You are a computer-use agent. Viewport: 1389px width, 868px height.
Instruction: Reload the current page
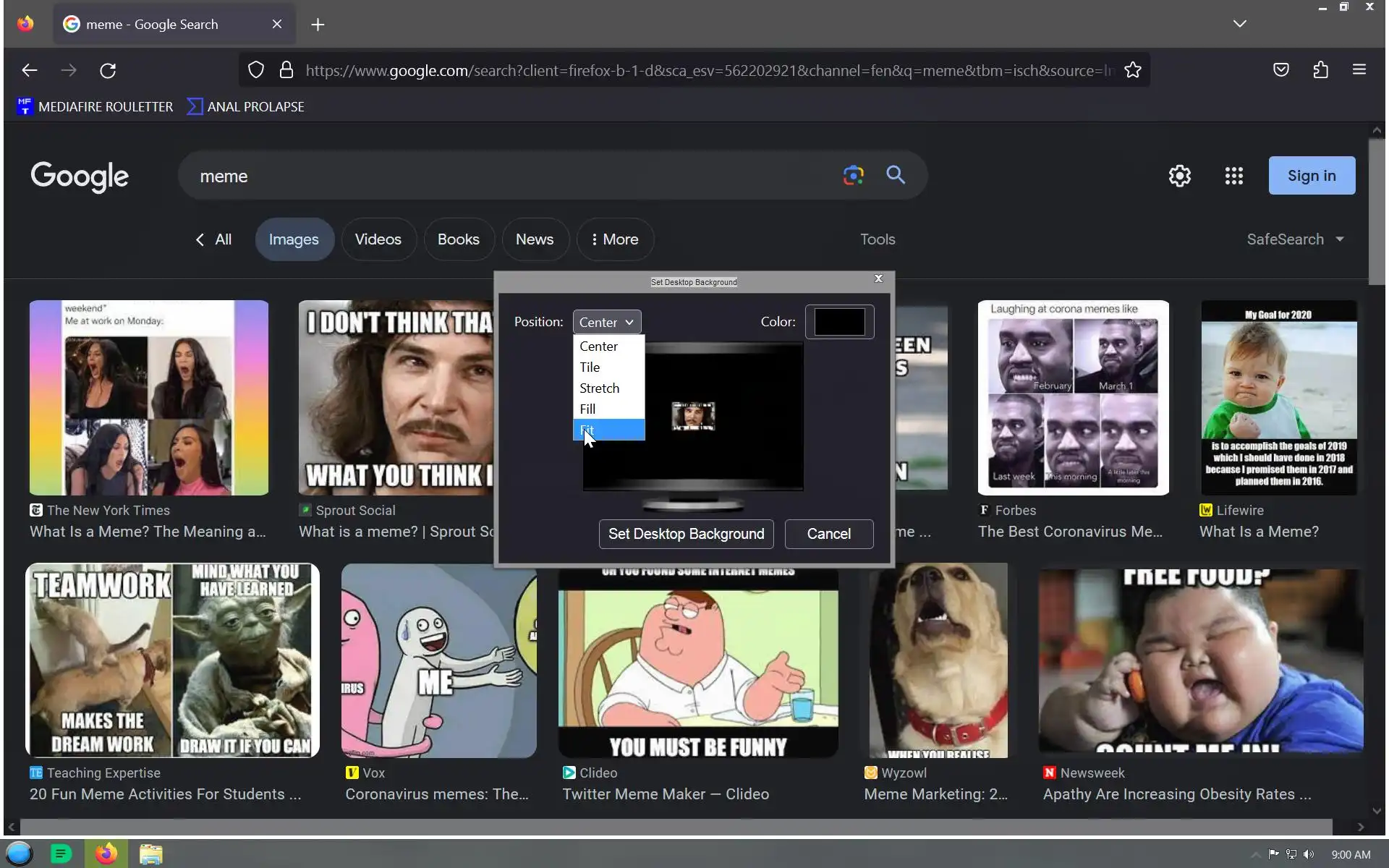point(108,70)
